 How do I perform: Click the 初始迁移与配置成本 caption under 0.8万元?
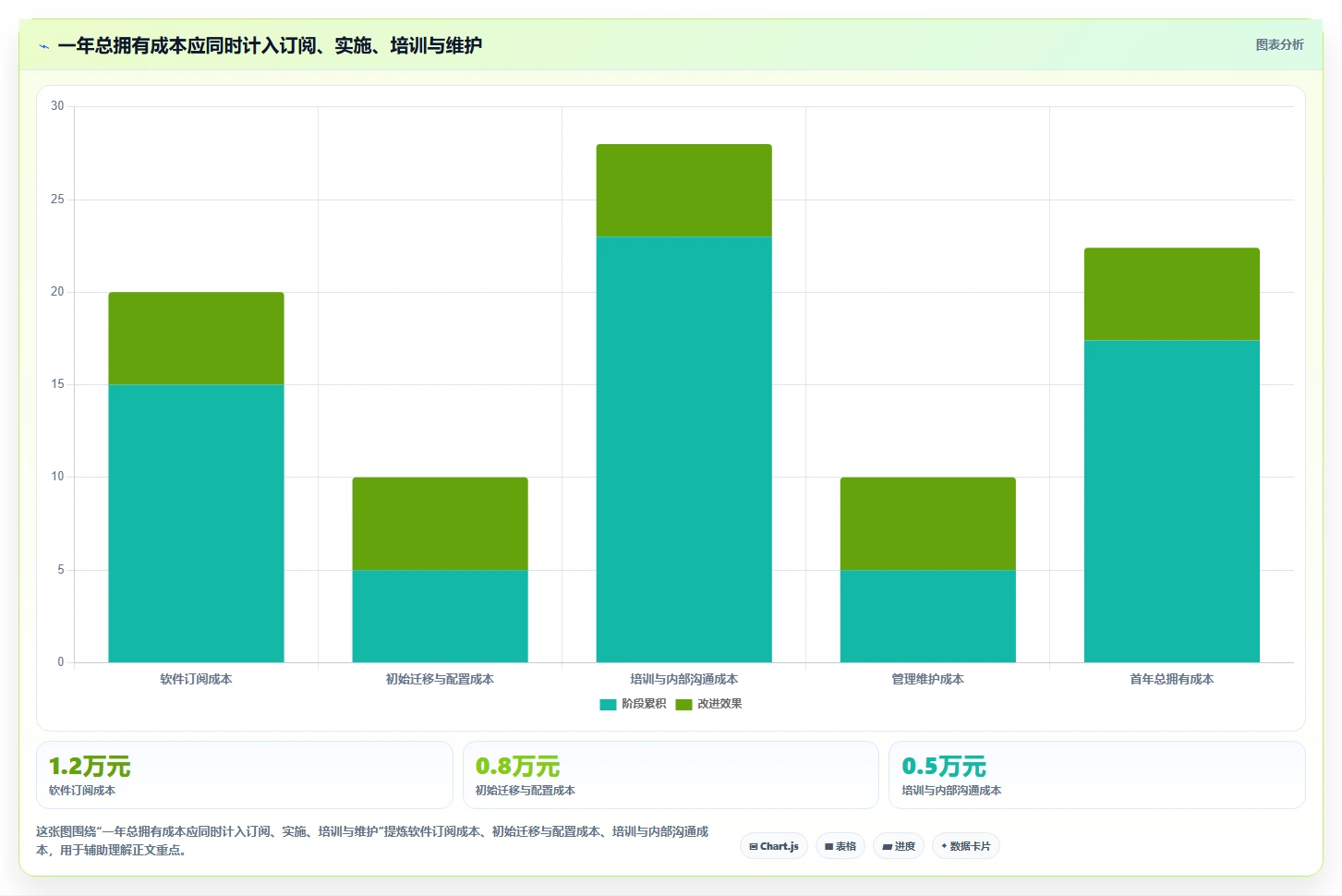pyautogui.click(x=526, y=791)
